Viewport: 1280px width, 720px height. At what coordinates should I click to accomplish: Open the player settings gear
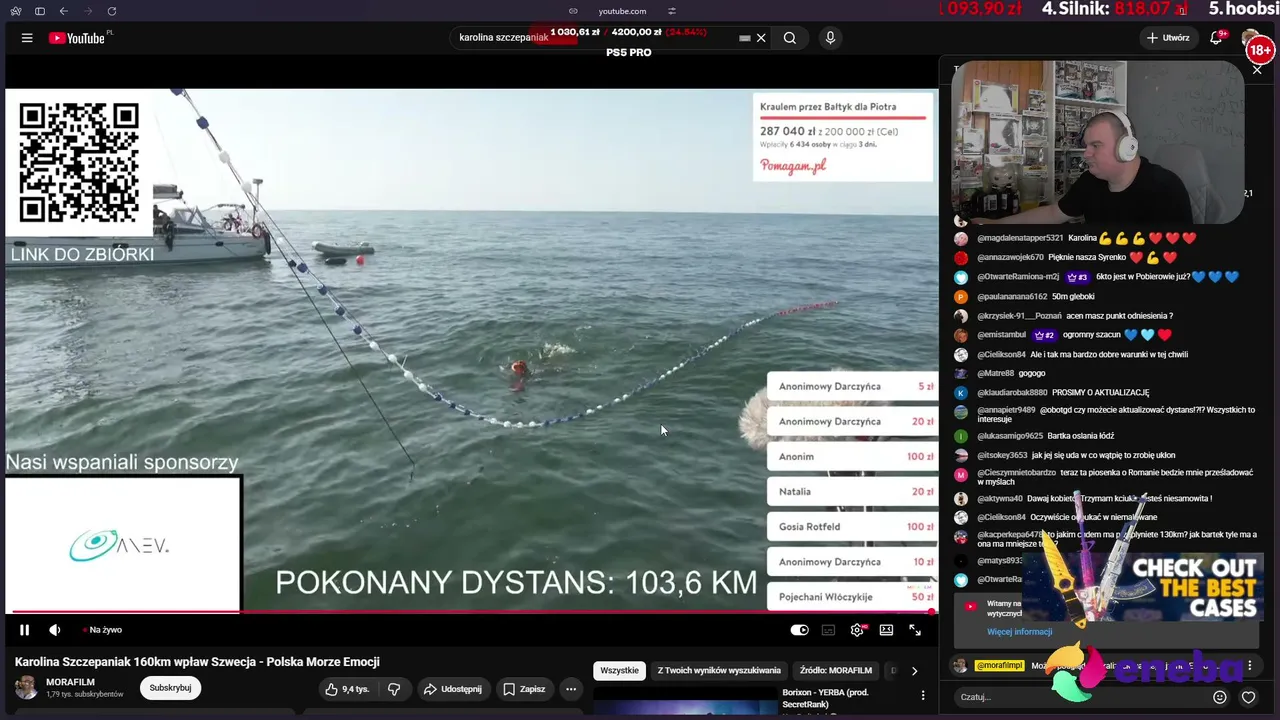click(x=857, y=630)
